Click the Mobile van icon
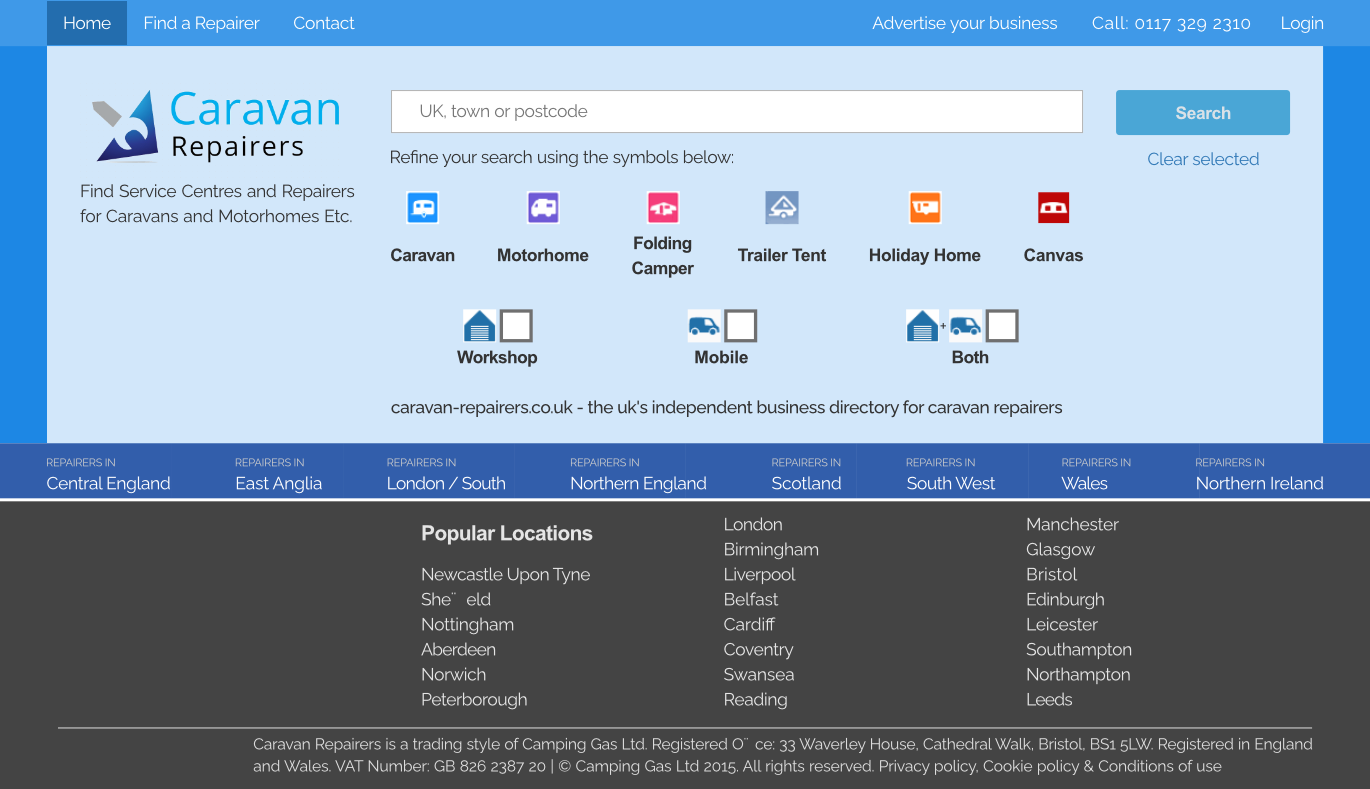This screenshot has height=789, width=1370. (704, 326)
